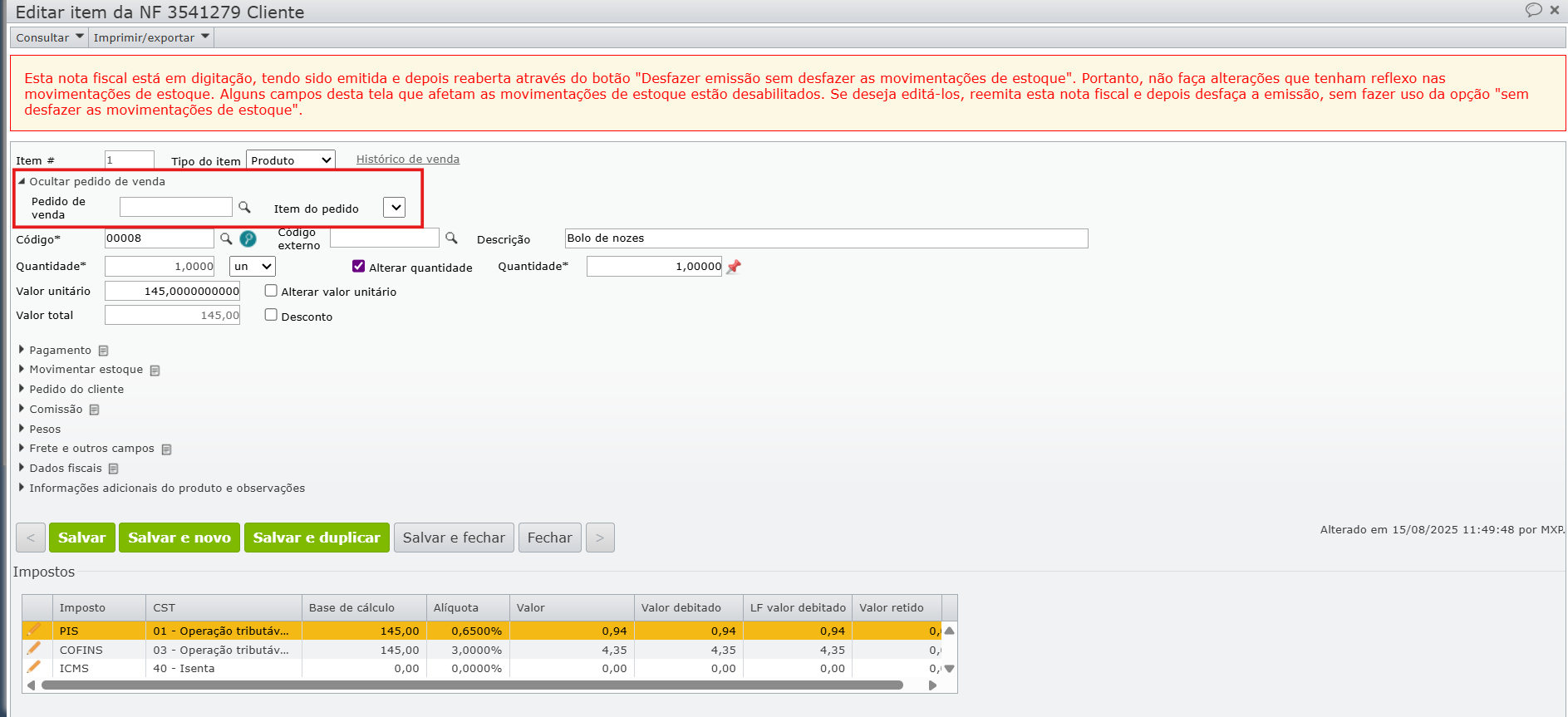
Task: Click the Quantidade field next to the unit dropdown
Action: tap(160, 267)
